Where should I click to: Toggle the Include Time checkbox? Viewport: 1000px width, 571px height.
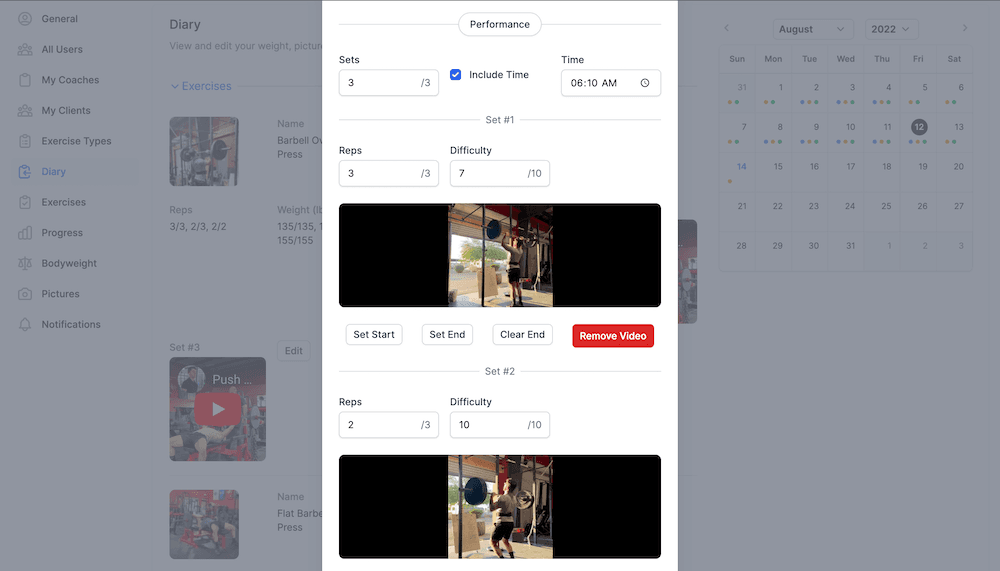pos(455,75)
